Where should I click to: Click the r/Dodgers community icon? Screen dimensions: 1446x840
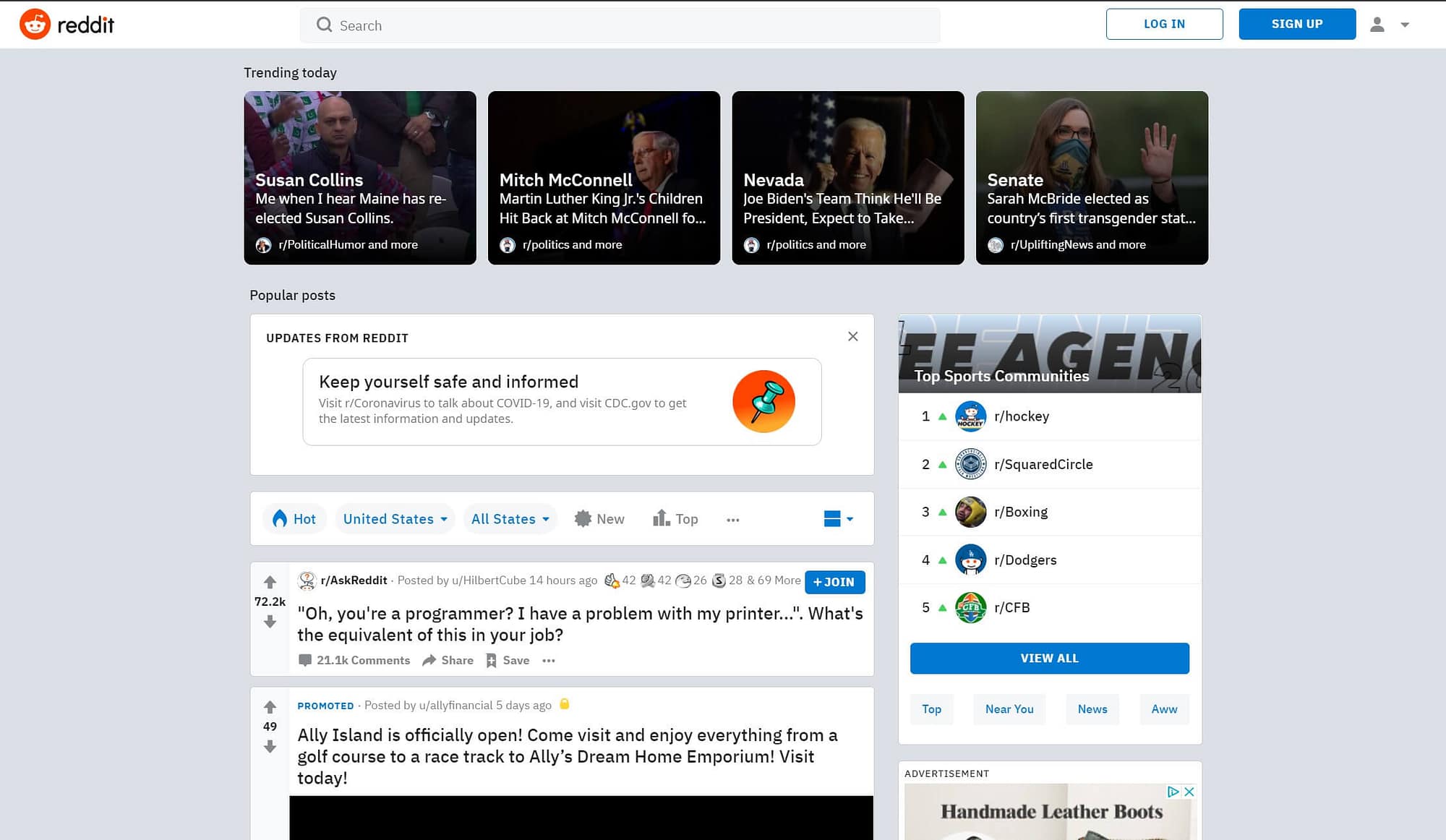(x=970, y=560)
